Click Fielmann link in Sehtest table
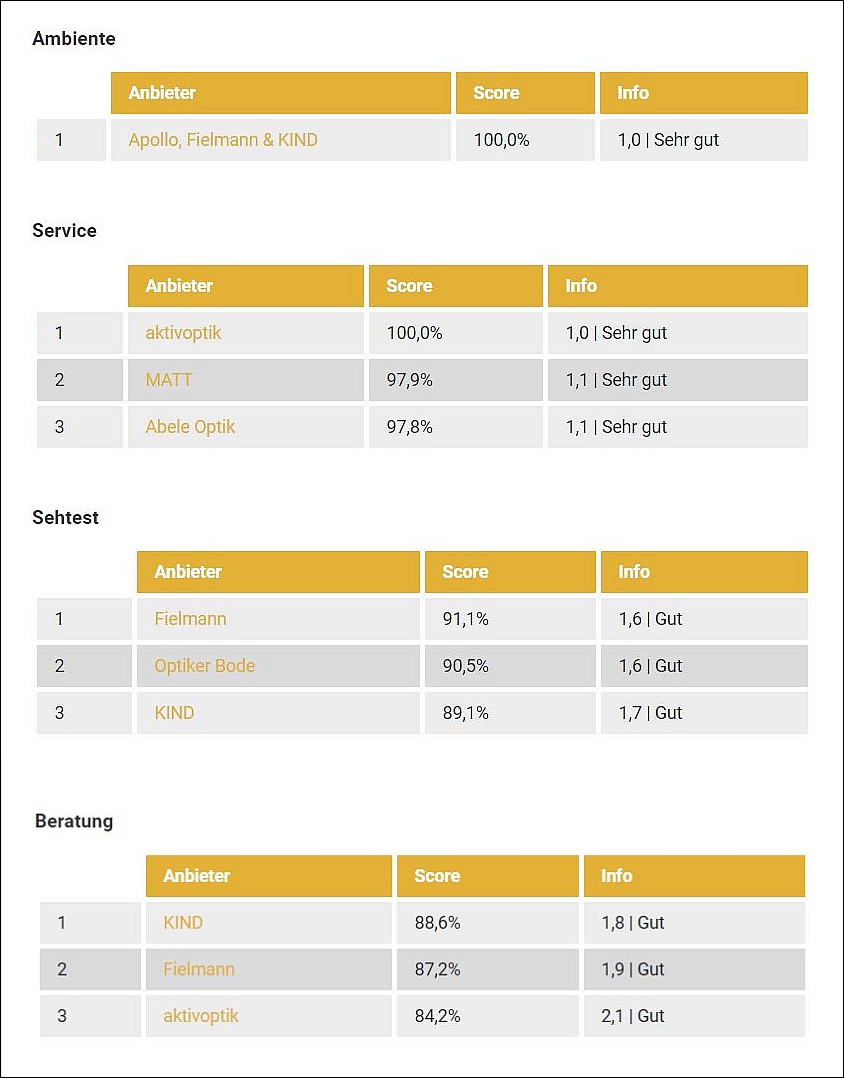The image size is (844, 1078). 190,619
